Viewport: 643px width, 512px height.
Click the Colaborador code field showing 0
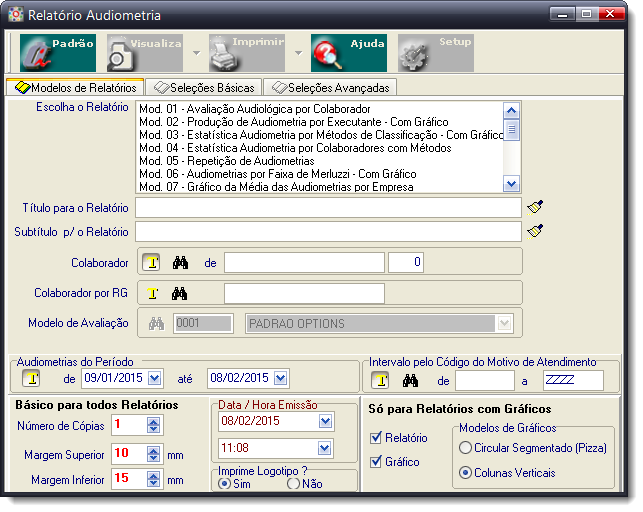click(x=406, y=262)
